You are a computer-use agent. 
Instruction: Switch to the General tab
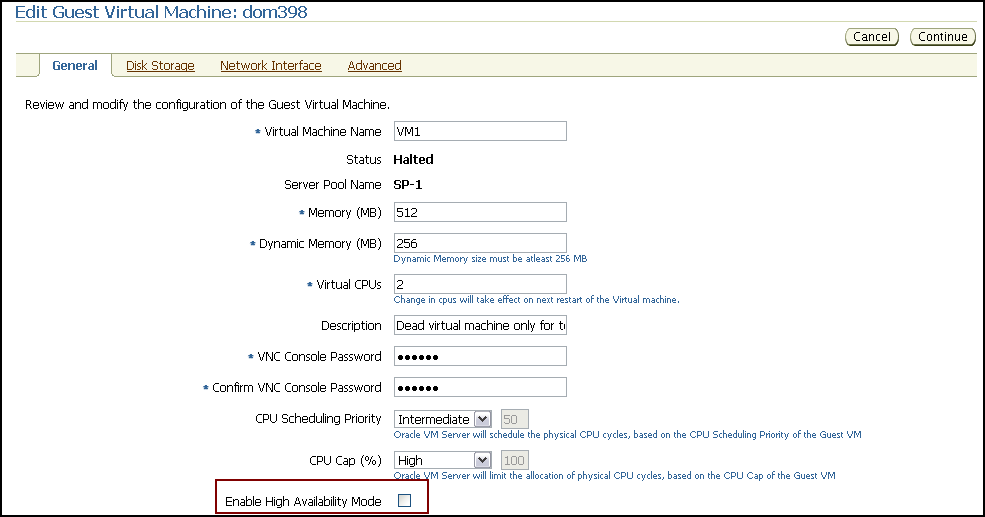pos(75,65)
